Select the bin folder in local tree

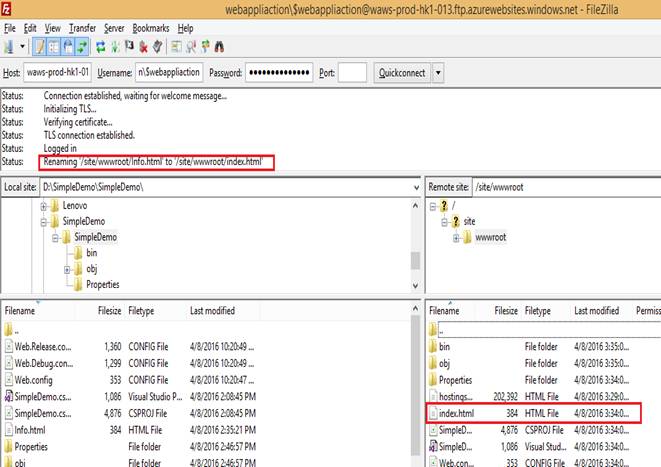pyautogui.click(x=91, y=253)
